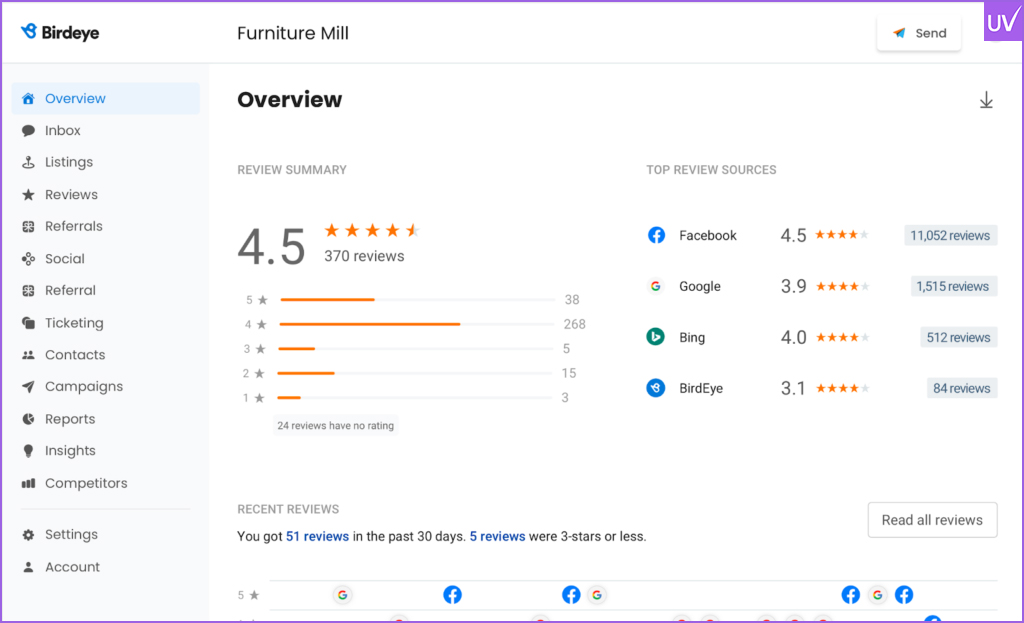Click the Account person icon
The image size is (1024, 623).
pos(28,567)
